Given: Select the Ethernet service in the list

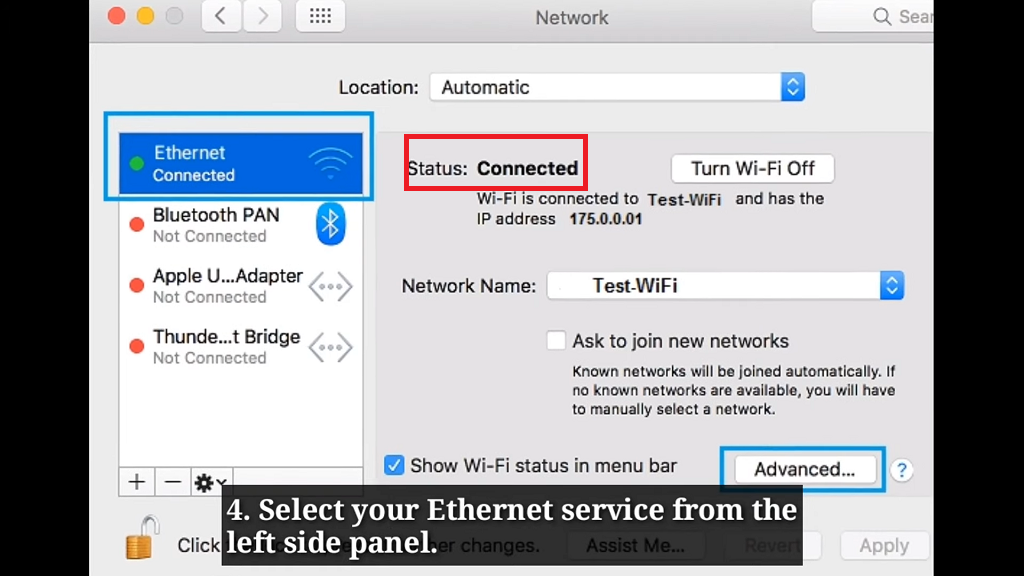Looking at the screenshot, I should pyautogui.click(x=241, y=163).
